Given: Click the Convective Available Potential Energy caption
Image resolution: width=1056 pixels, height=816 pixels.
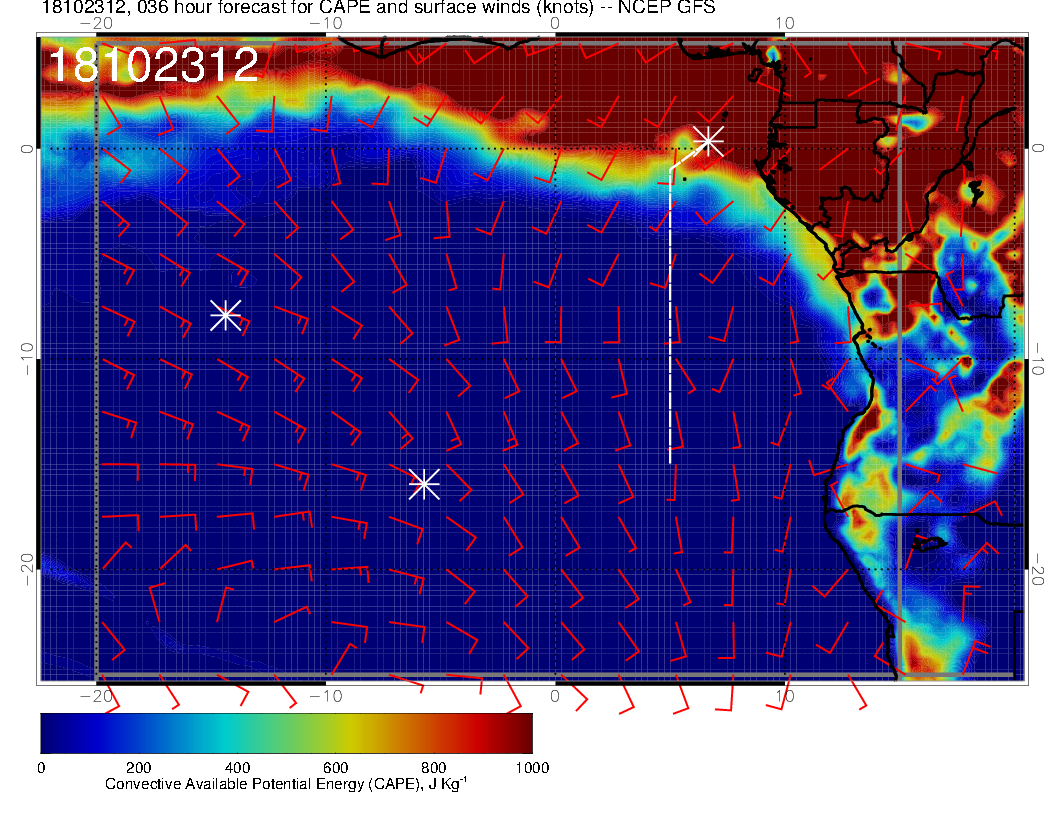Looking at the screenshot, I should pyautogui.click(x=286, y=785).
